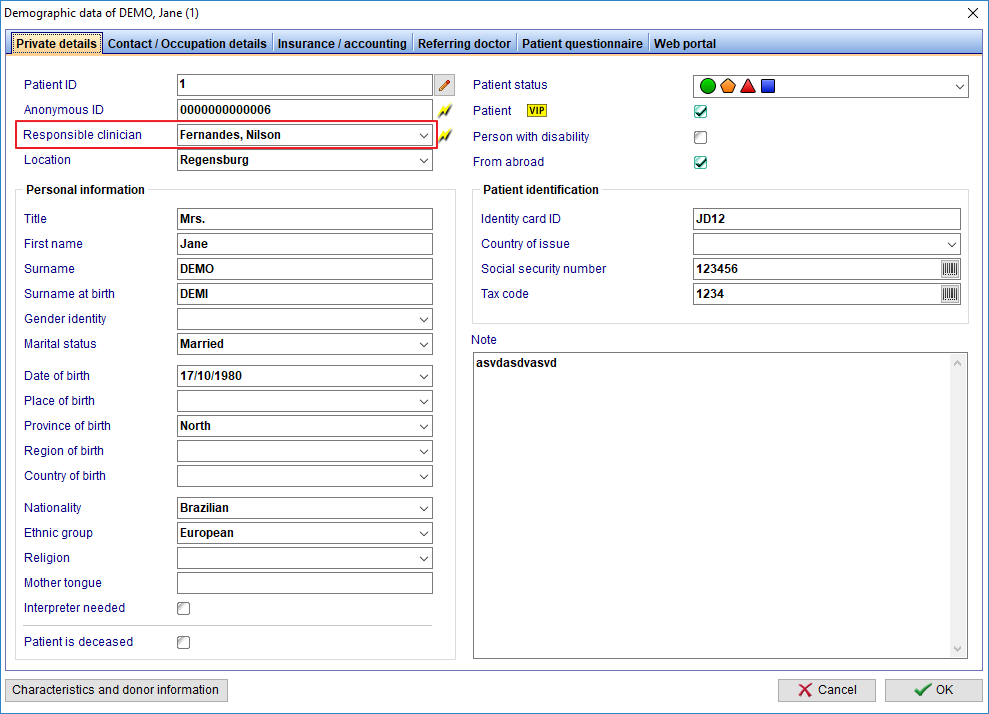
Task: Uncheck the From abroad checkbox
Action: point(700,163)
